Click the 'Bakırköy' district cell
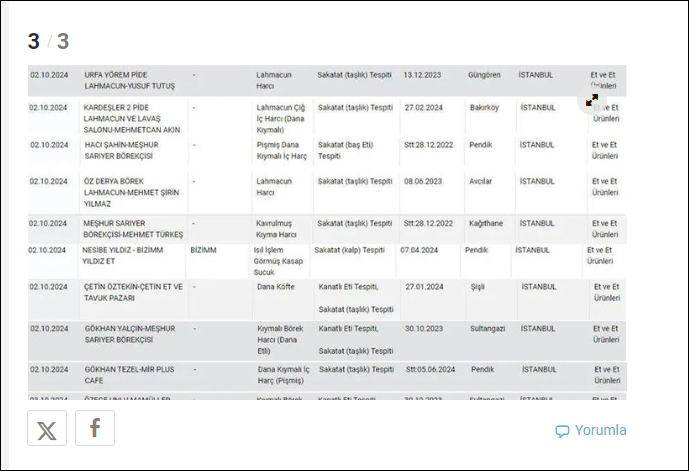 point(484,108)
